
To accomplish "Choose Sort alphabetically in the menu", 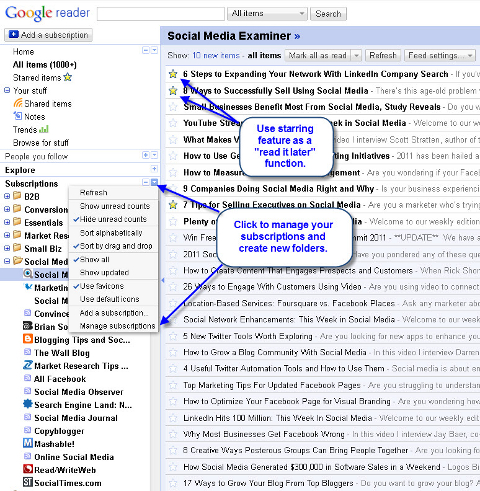I will point(111,233).
